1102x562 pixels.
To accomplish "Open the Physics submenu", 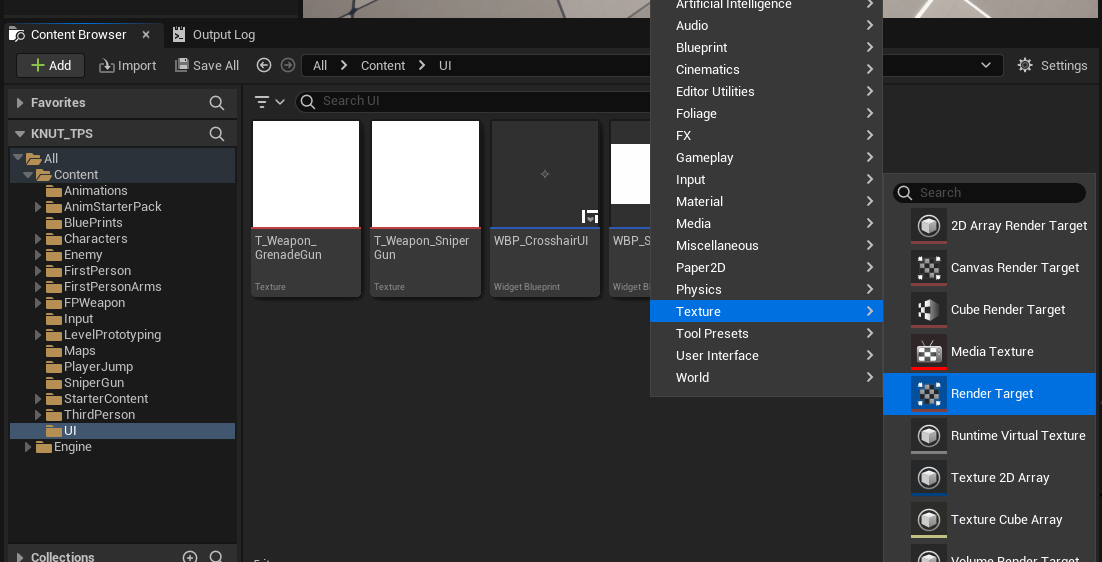I will 766,289.
